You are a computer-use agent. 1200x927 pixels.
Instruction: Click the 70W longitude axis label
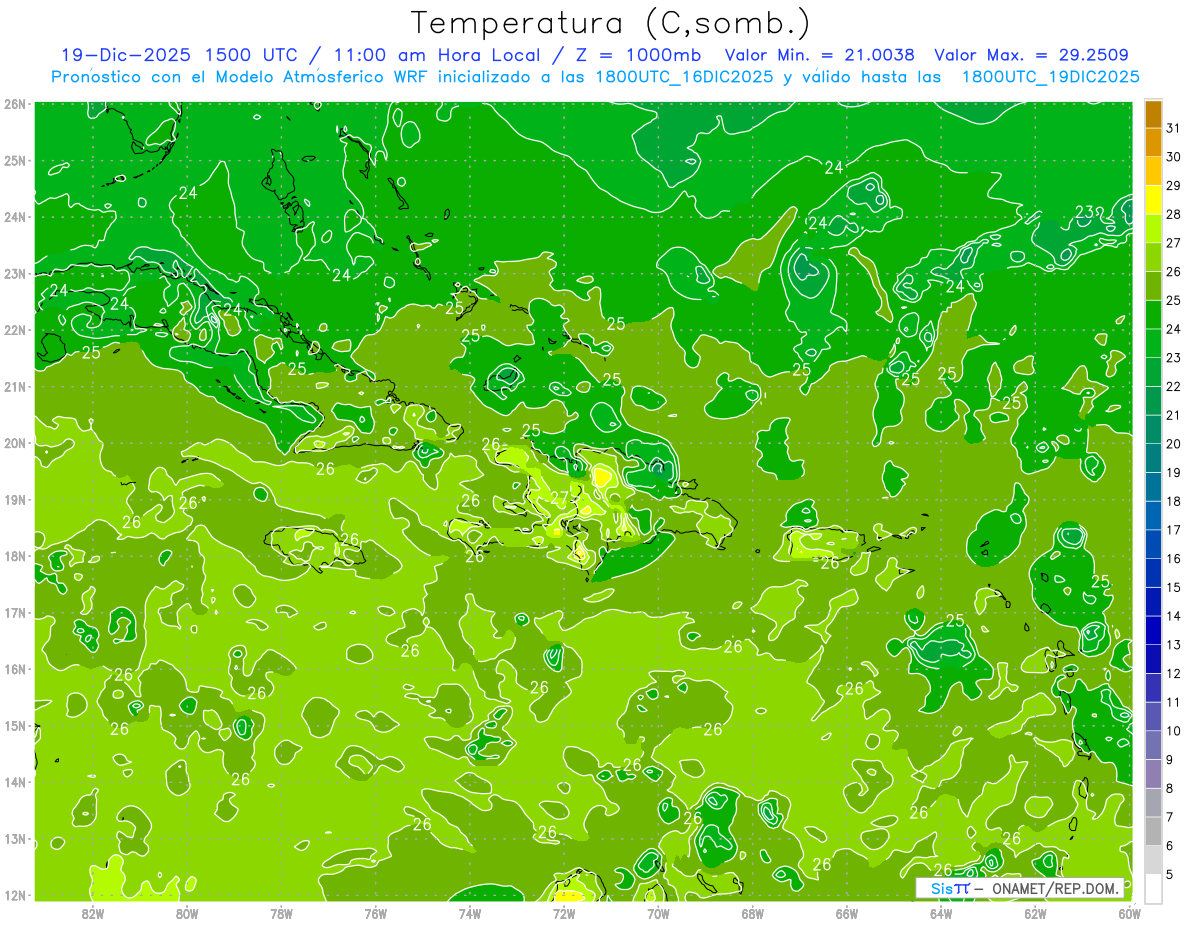[658, 914]
